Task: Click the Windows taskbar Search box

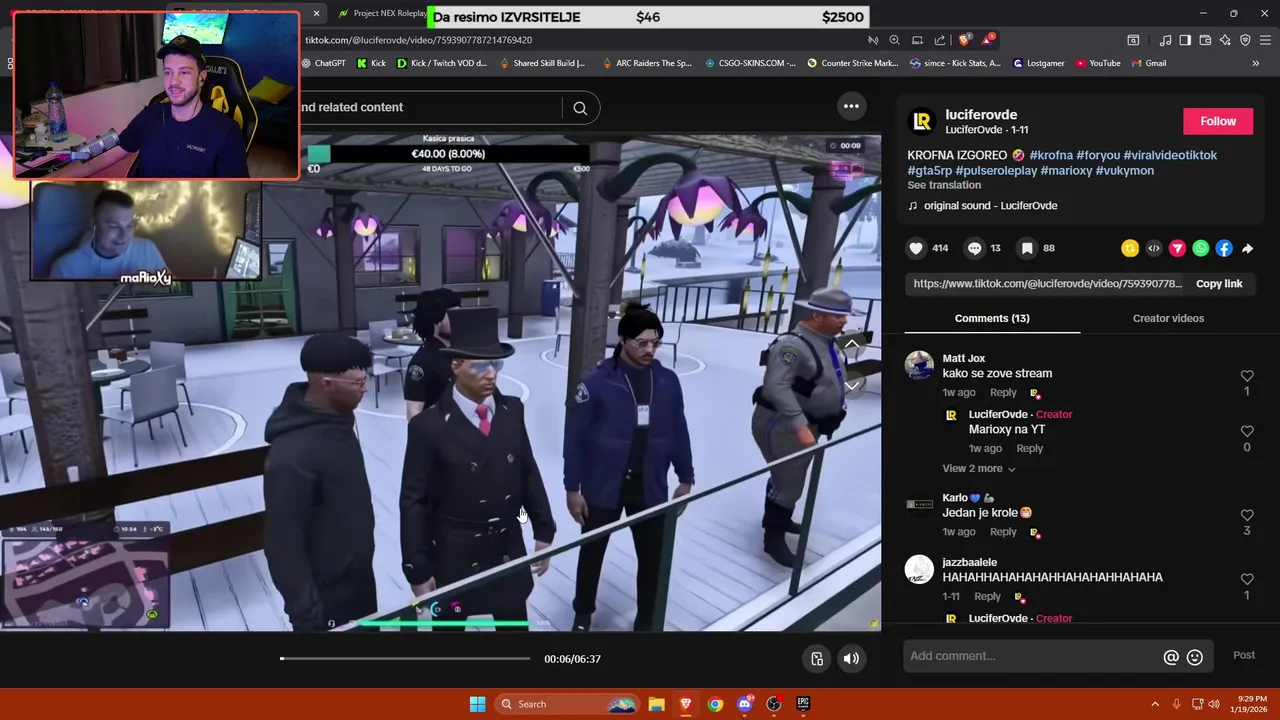Action: coord(566,704)
